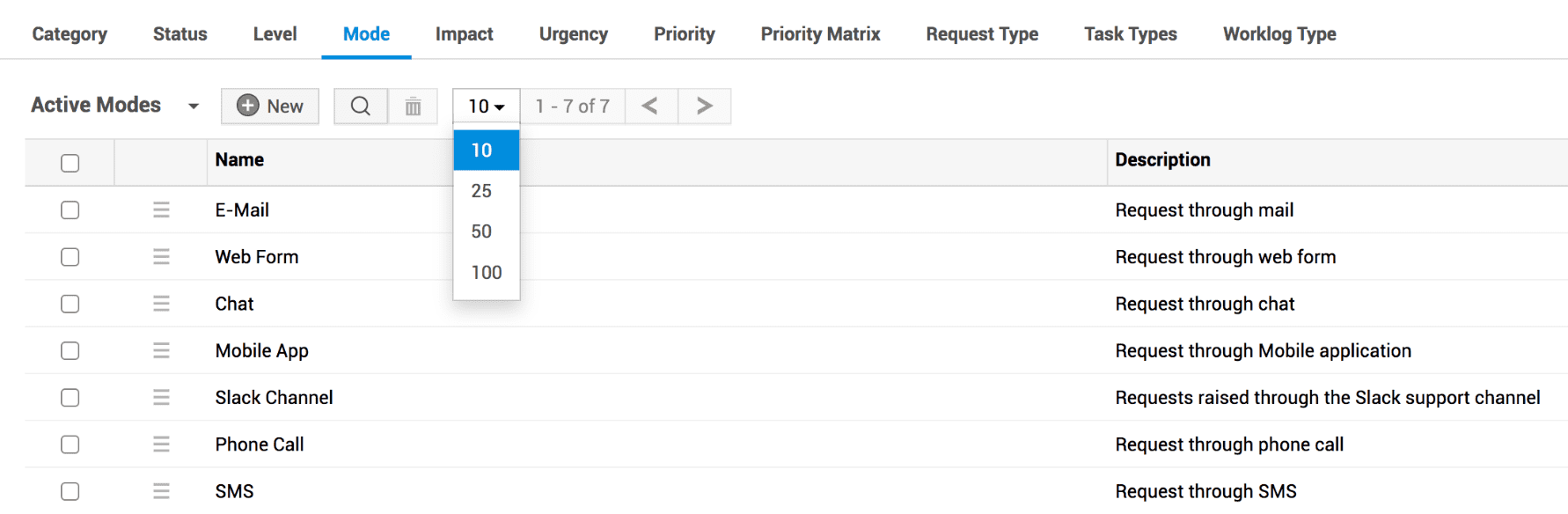Viewport: 1568px width, 514px height.
Task: Click the search magnifier icon
Action: point(360,106)
